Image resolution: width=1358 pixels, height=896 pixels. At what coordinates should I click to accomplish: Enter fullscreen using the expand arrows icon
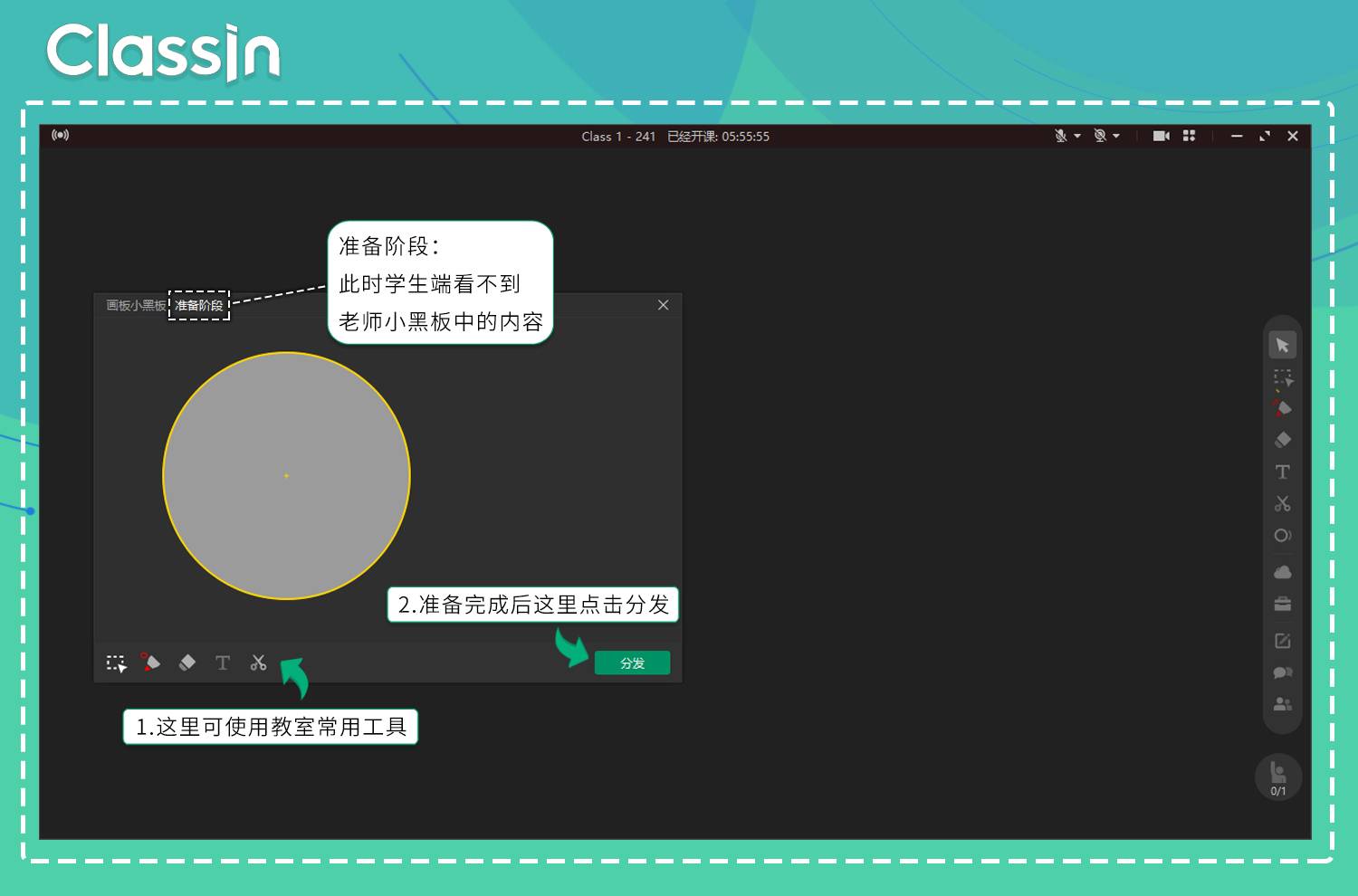[1264, 136]
